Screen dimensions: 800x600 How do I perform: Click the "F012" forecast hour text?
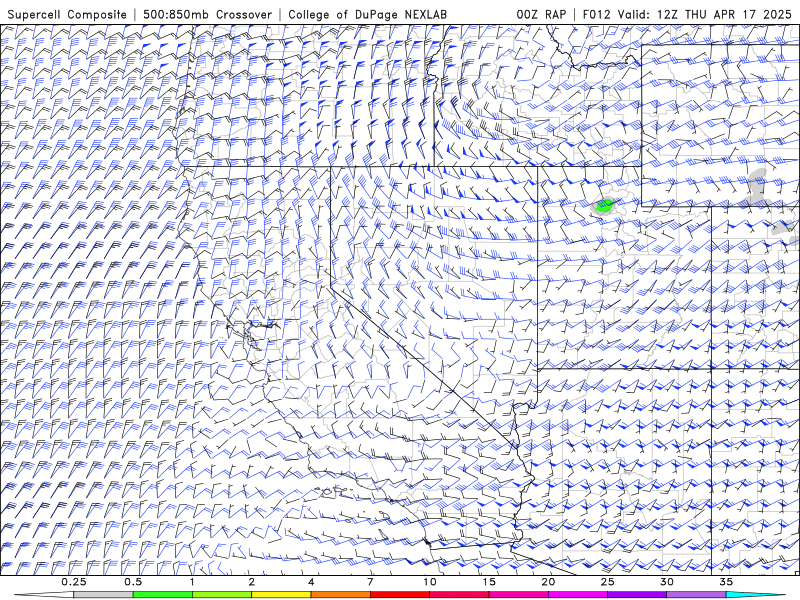click(596, 15)
